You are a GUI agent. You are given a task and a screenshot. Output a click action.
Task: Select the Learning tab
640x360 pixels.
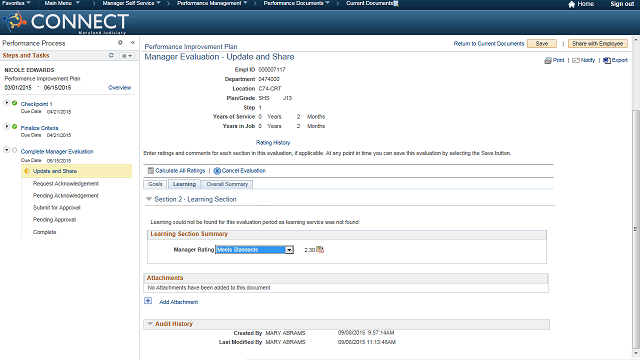(184, 184)
